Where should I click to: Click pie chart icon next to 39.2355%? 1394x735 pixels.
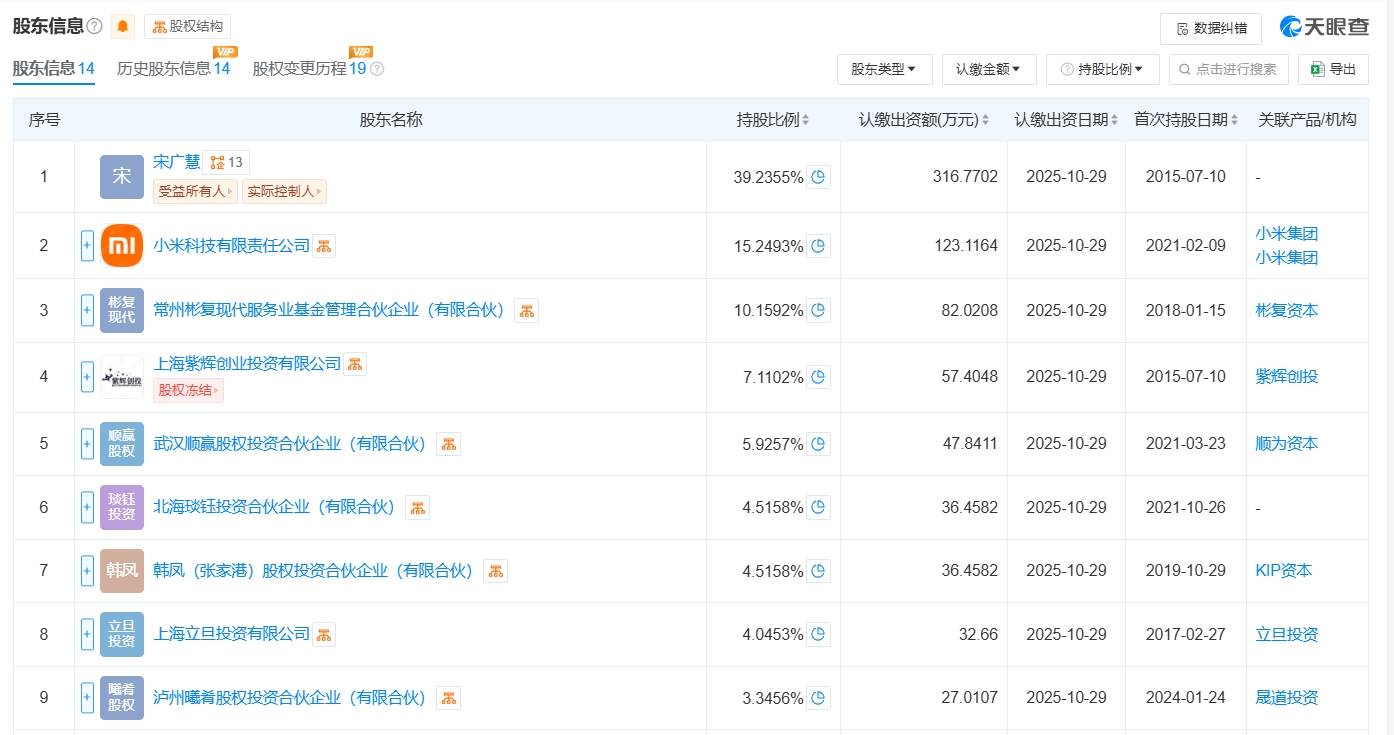[819, 177]
